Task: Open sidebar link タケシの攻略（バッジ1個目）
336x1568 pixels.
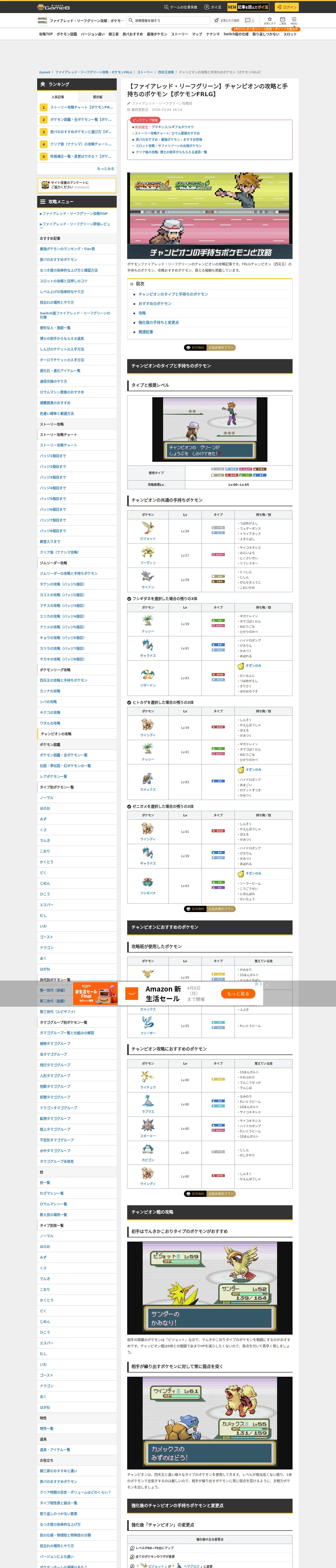Action: (62, 584)
